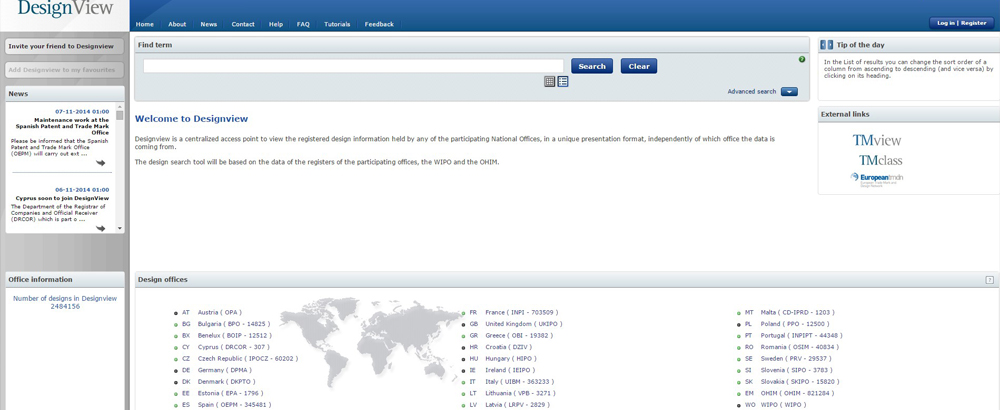Open the European tmdn logo link
The width and height of the screenshot is (1000, 410).
point(877,179)
